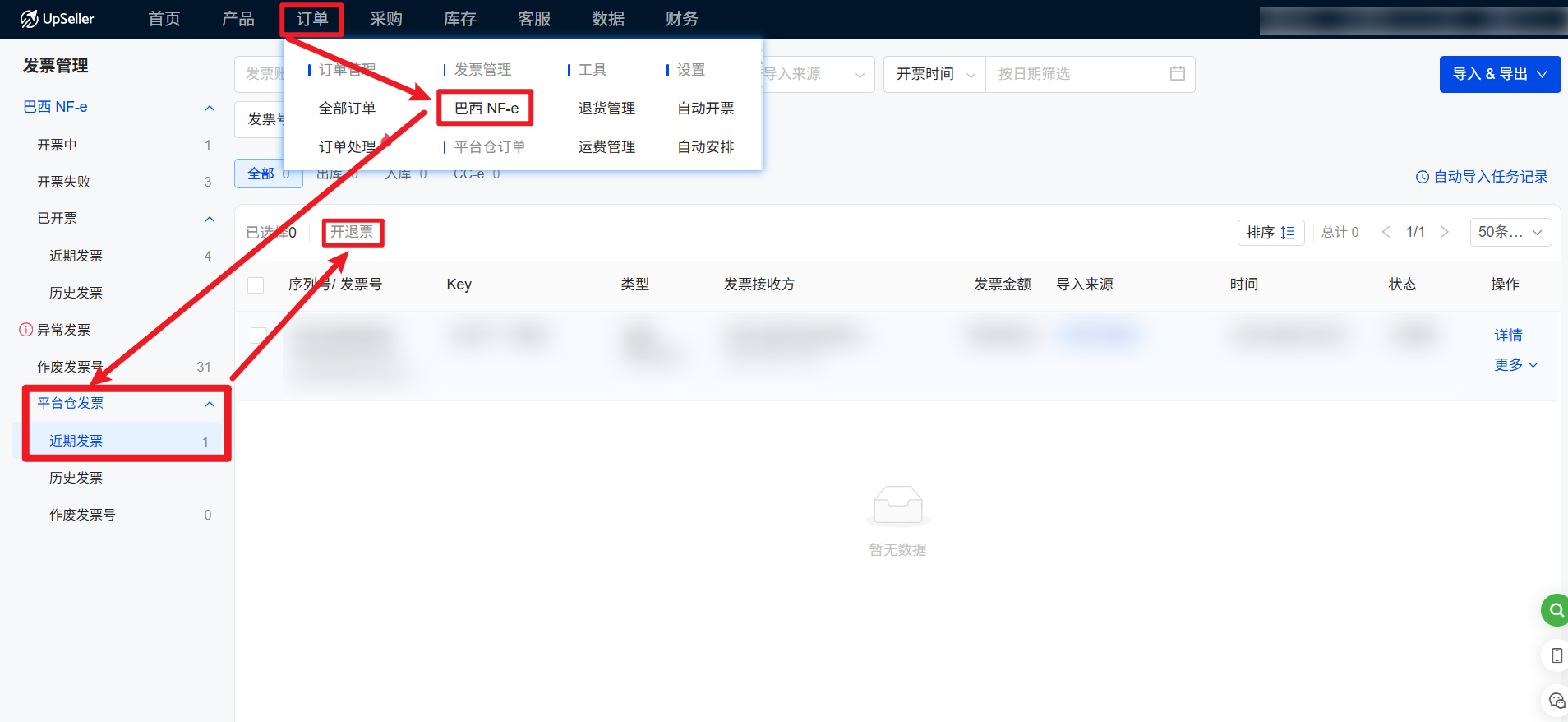Screen dimensions: 1568x722
Task: Tick the select-all checkbox in table header
Action: point(256,285)
